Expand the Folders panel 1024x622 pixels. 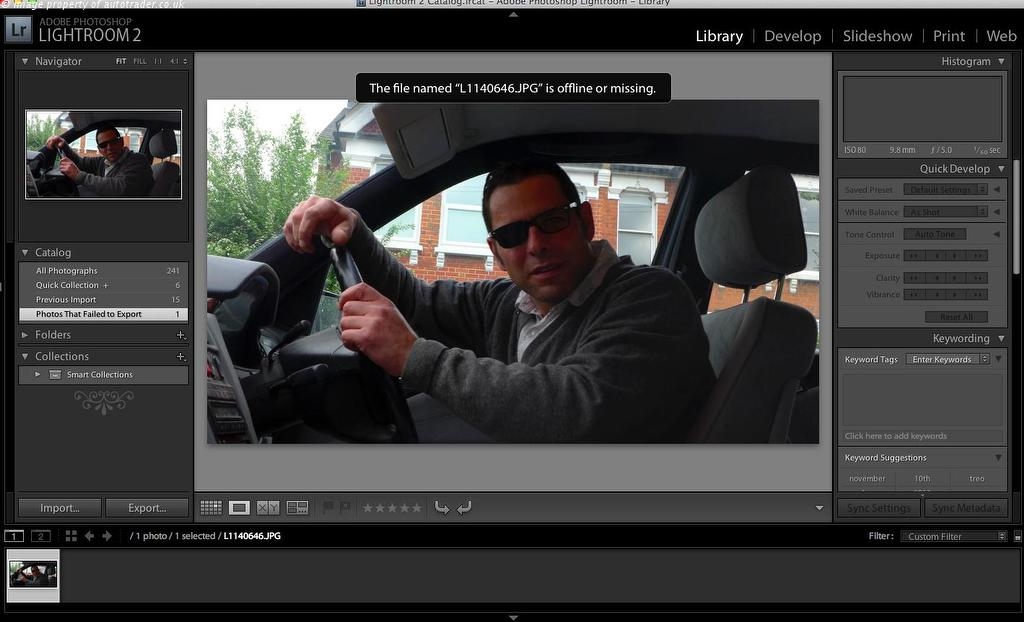pyautogui.click(x=25, y=335)
